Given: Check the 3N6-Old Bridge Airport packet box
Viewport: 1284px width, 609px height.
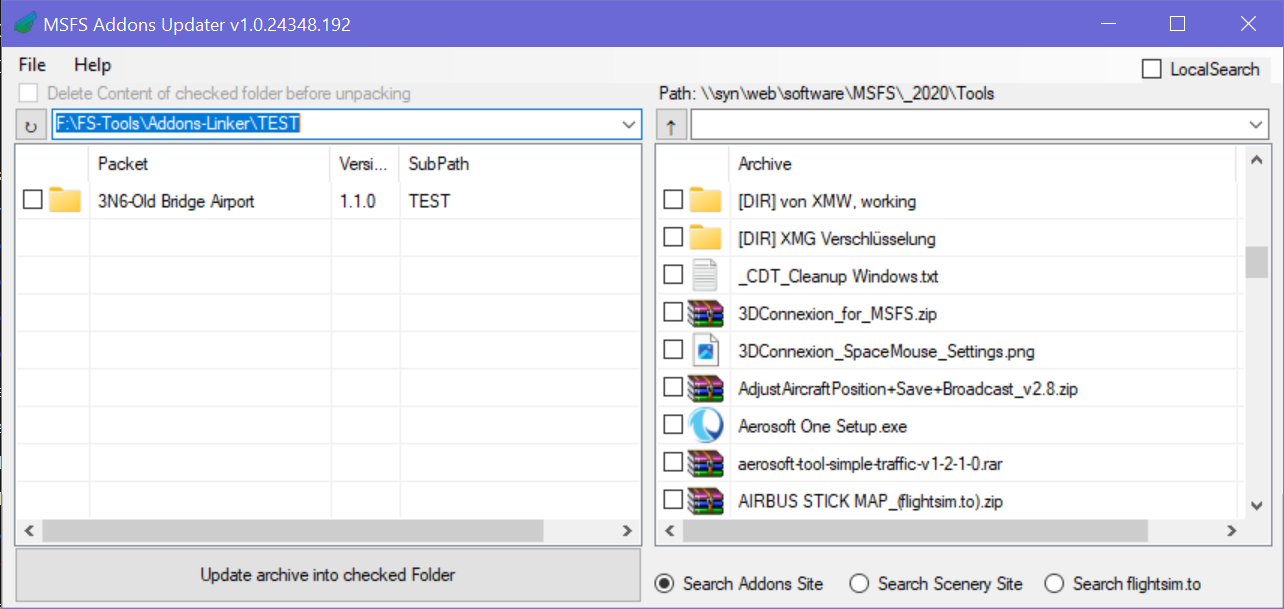Looking at the screenshot, I should [33, 200].
